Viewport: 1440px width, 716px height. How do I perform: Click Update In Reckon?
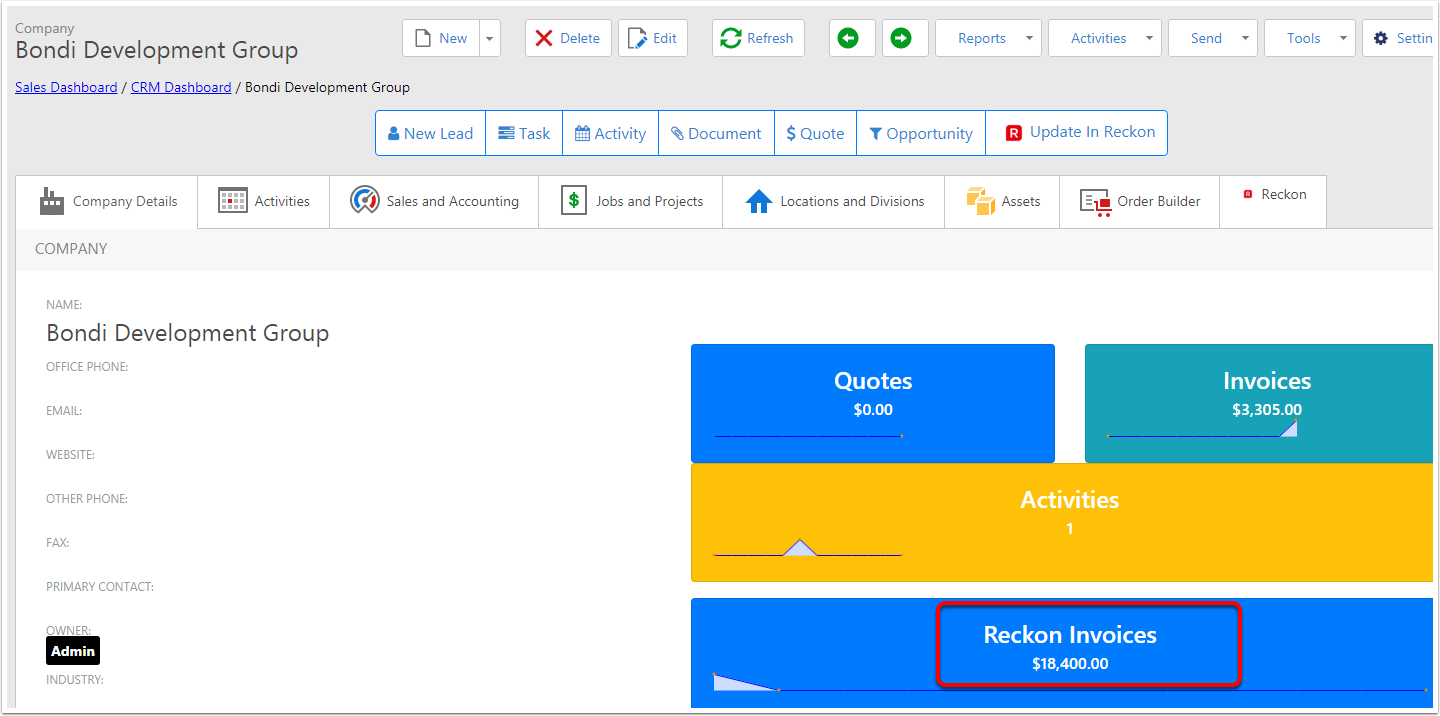(1077, 133)
